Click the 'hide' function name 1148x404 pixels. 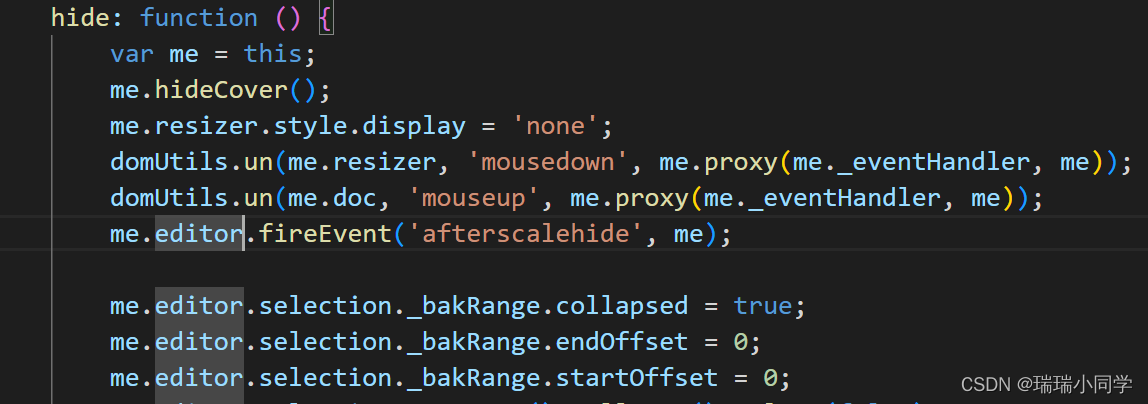pyautogui.click(x=80, y=17)
